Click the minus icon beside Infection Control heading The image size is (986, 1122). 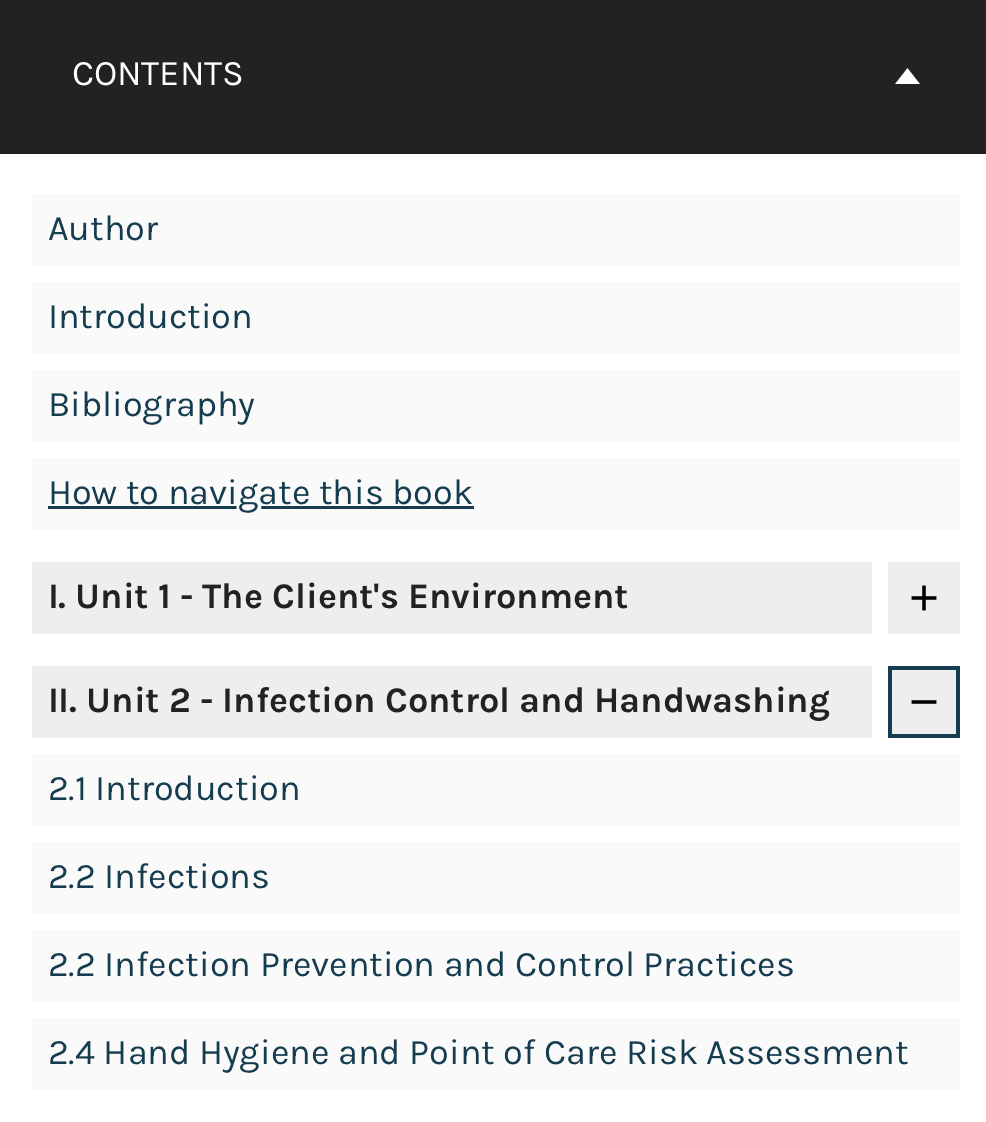pyautogui.click(x=923, y=701)
